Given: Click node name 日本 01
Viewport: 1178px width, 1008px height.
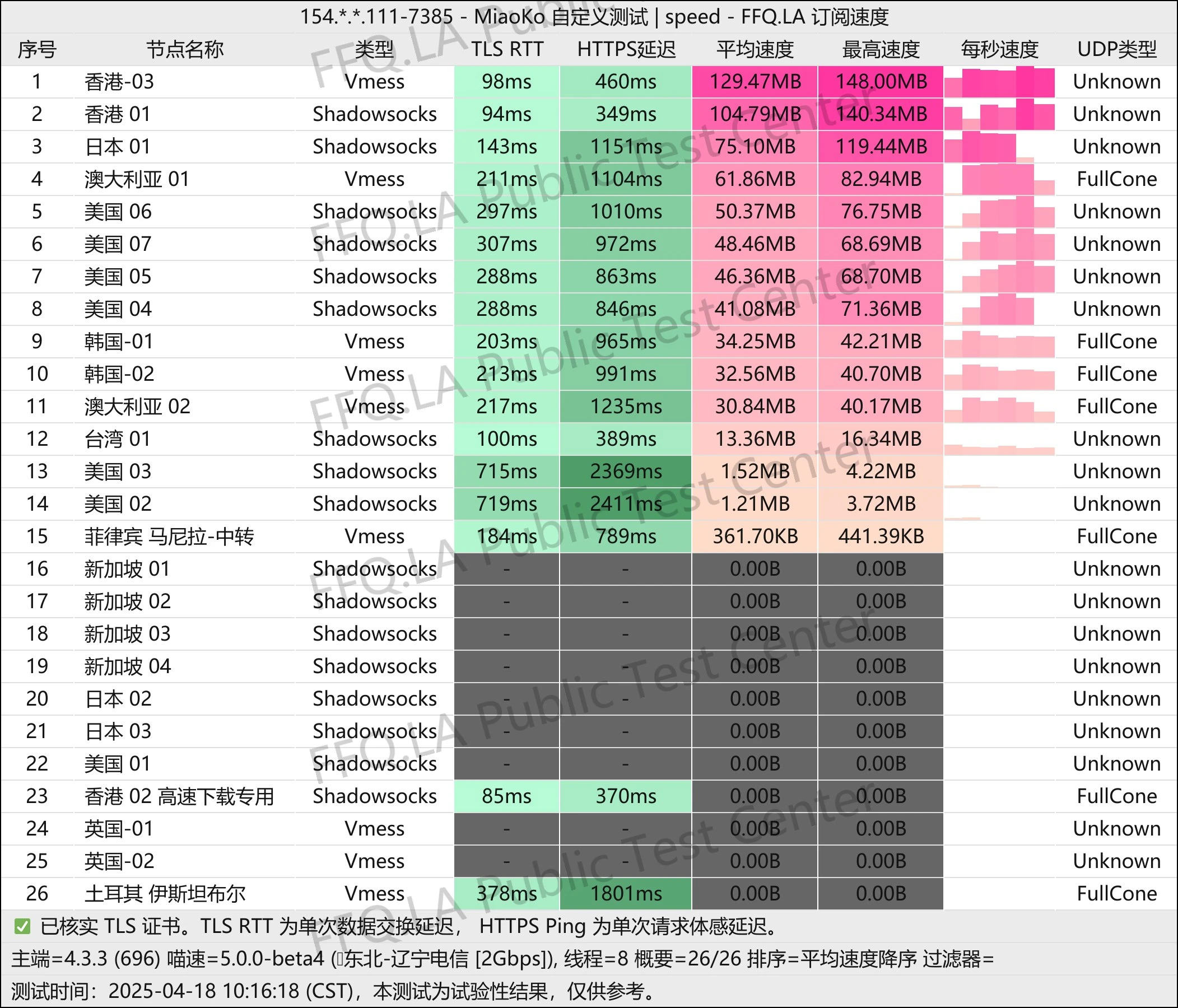Looking at the screenshot, I should (118, 147).
